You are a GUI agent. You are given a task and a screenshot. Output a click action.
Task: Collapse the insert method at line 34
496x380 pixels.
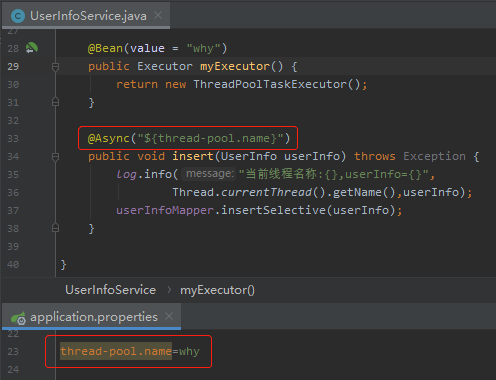tap(55, 157)
